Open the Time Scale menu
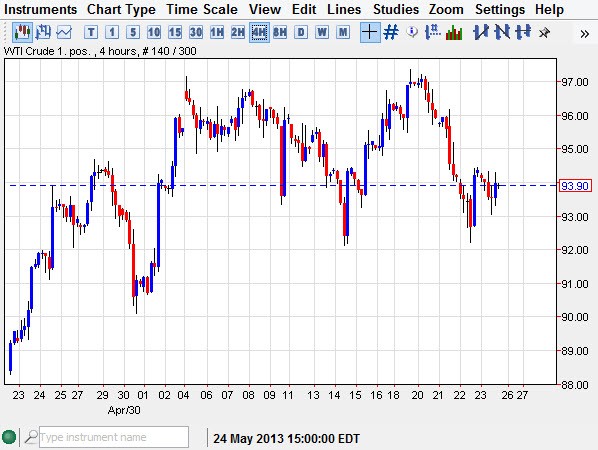Image resolution: width=598 pixels, height=450 pixels. [202, 9]
